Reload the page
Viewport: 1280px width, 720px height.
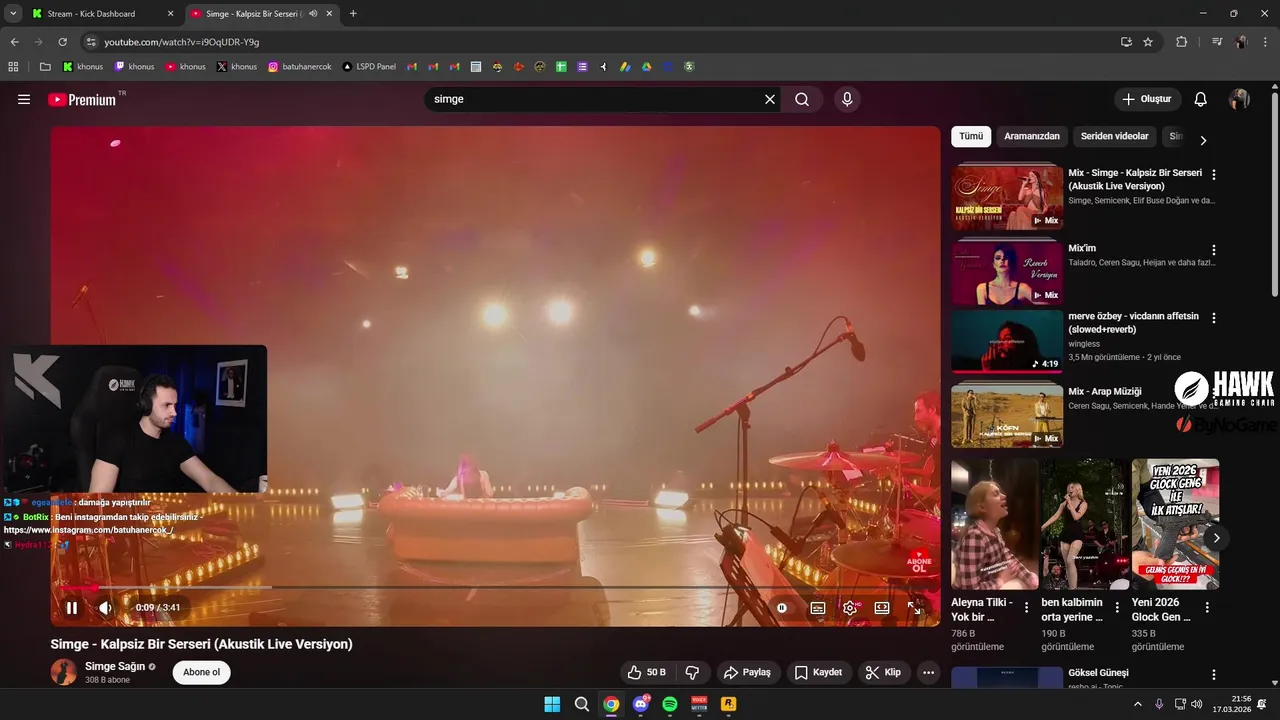[62, 42]
